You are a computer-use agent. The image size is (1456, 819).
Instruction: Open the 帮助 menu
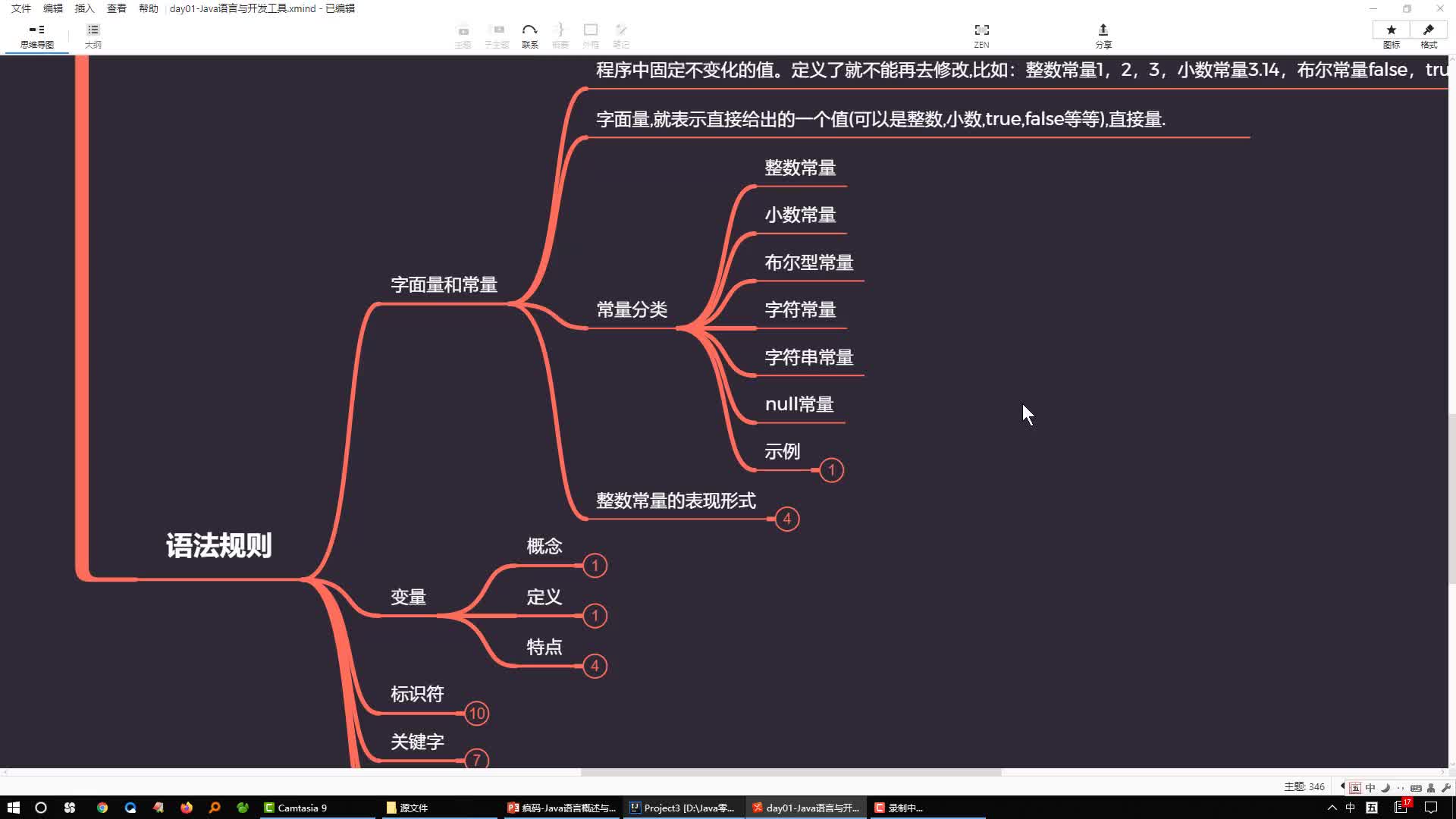149,8
